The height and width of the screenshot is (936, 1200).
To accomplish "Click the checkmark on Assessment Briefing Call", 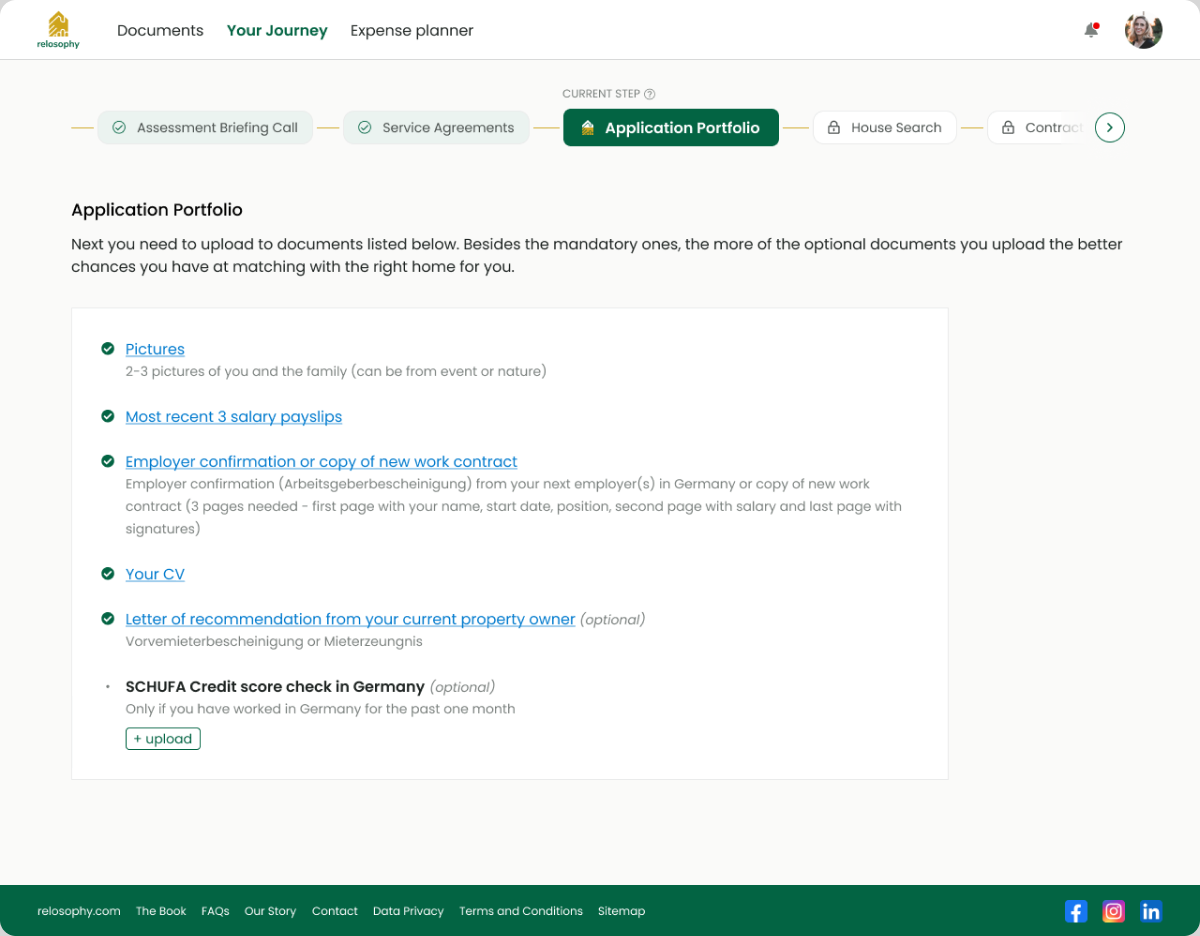I will 119,128.
